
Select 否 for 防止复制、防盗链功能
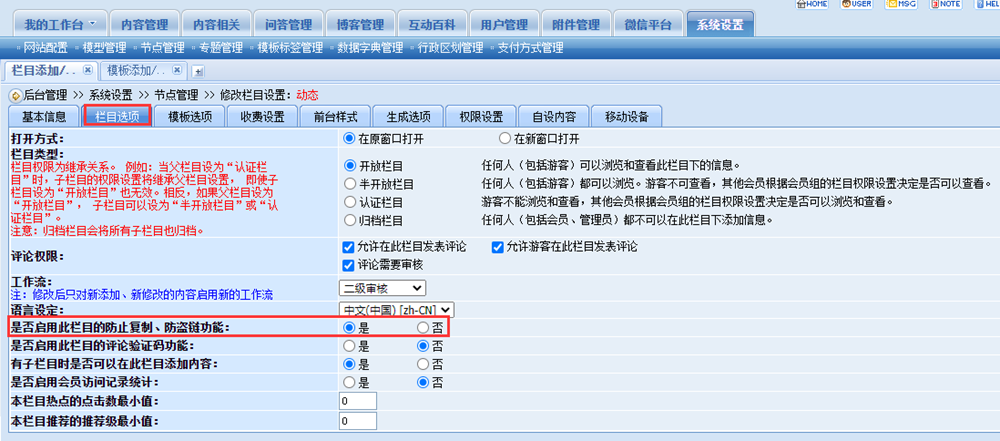click(x=423, y=327)
